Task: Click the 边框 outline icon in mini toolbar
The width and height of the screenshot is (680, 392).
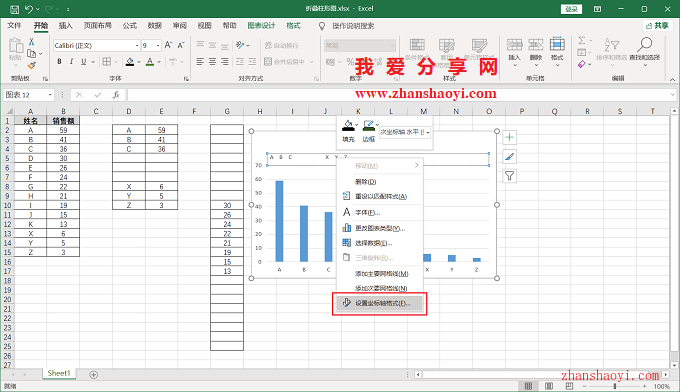Action: tap(369, 126)
